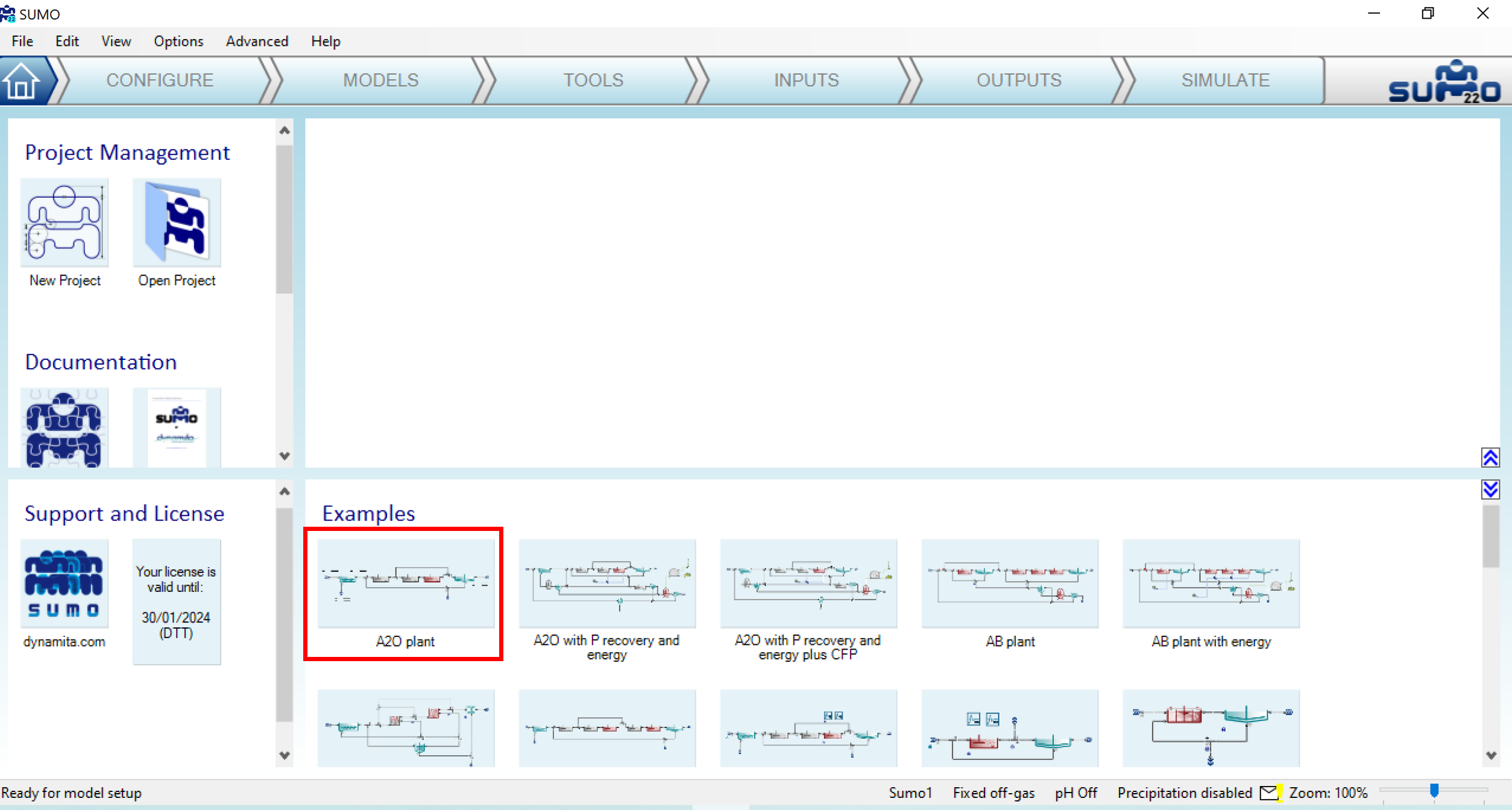Open the Advanced menu

pyautogui.click(x=257, y=41)
